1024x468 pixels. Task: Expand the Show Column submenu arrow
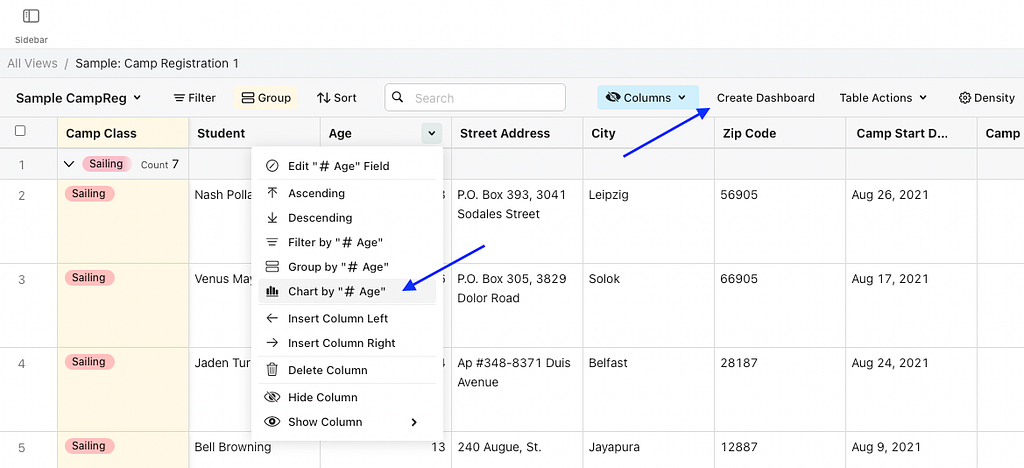(414, 422)
